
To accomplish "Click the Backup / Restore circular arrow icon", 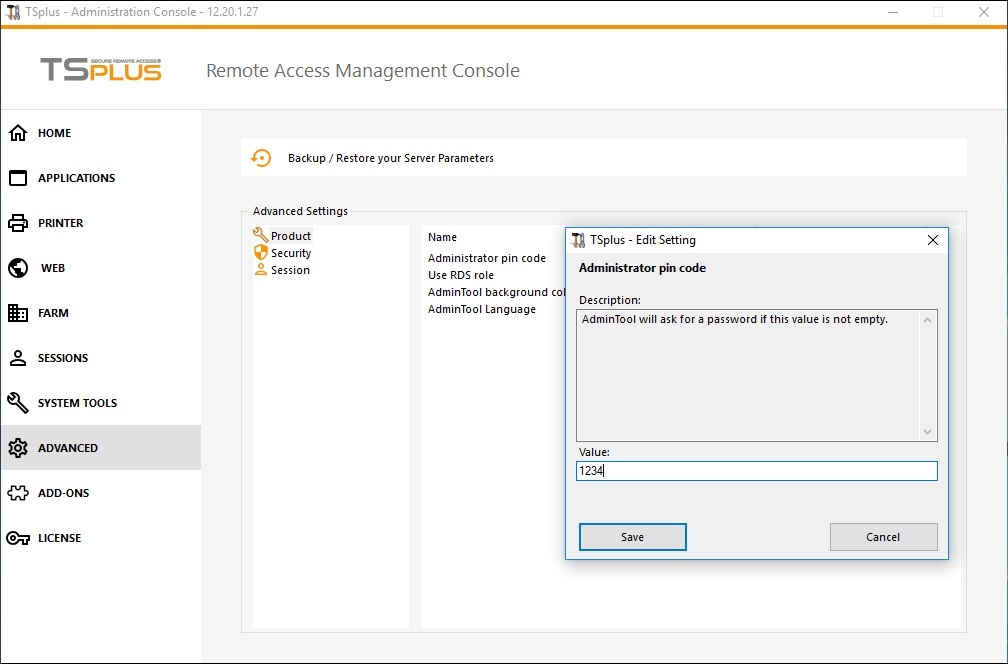I will (x=261, y=158).
